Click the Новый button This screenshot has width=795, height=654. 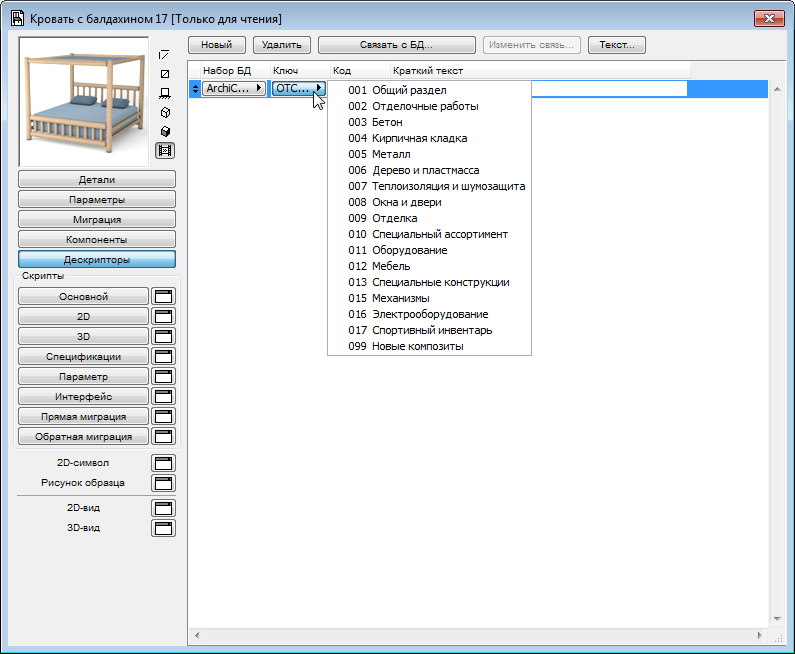tap(216, 45)
